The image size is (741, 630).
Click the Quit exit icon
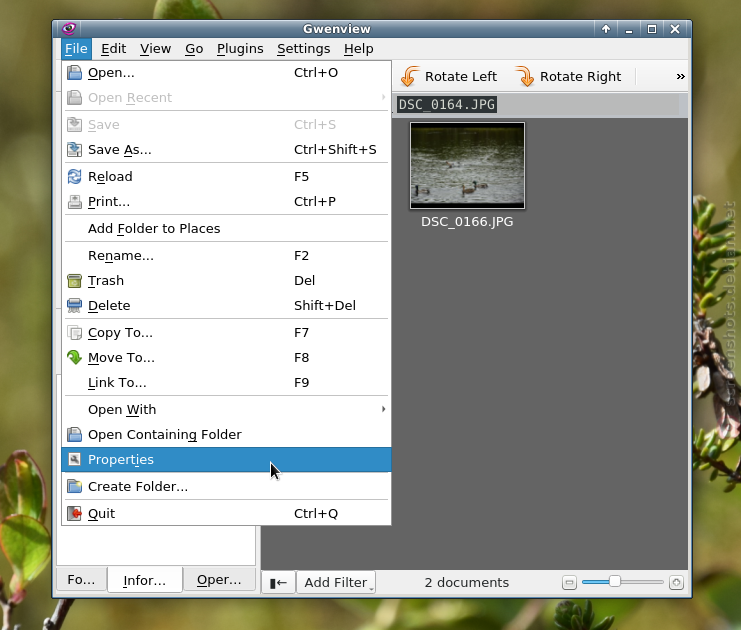pos(74,513)
